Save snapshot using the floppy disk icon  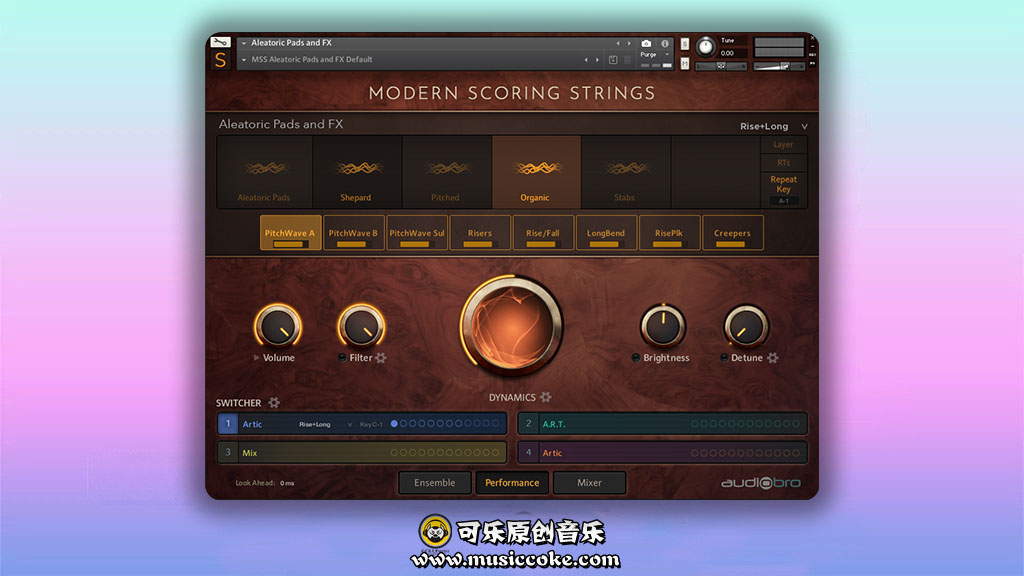pos(613,59)
